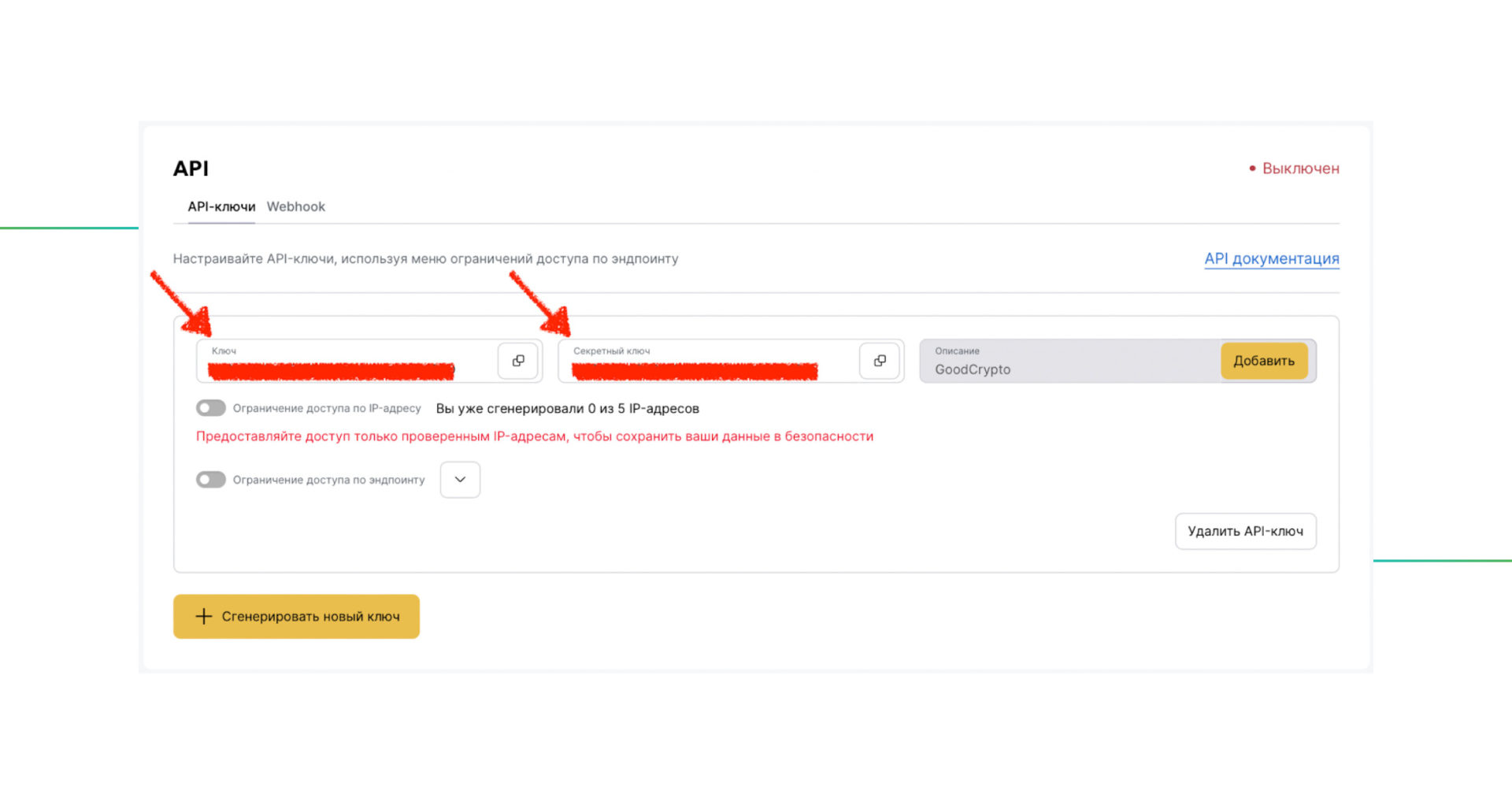1512x794 pixels.
Task: Click the Удалить API-ключ button
Action: click(x=1245, y=531)
